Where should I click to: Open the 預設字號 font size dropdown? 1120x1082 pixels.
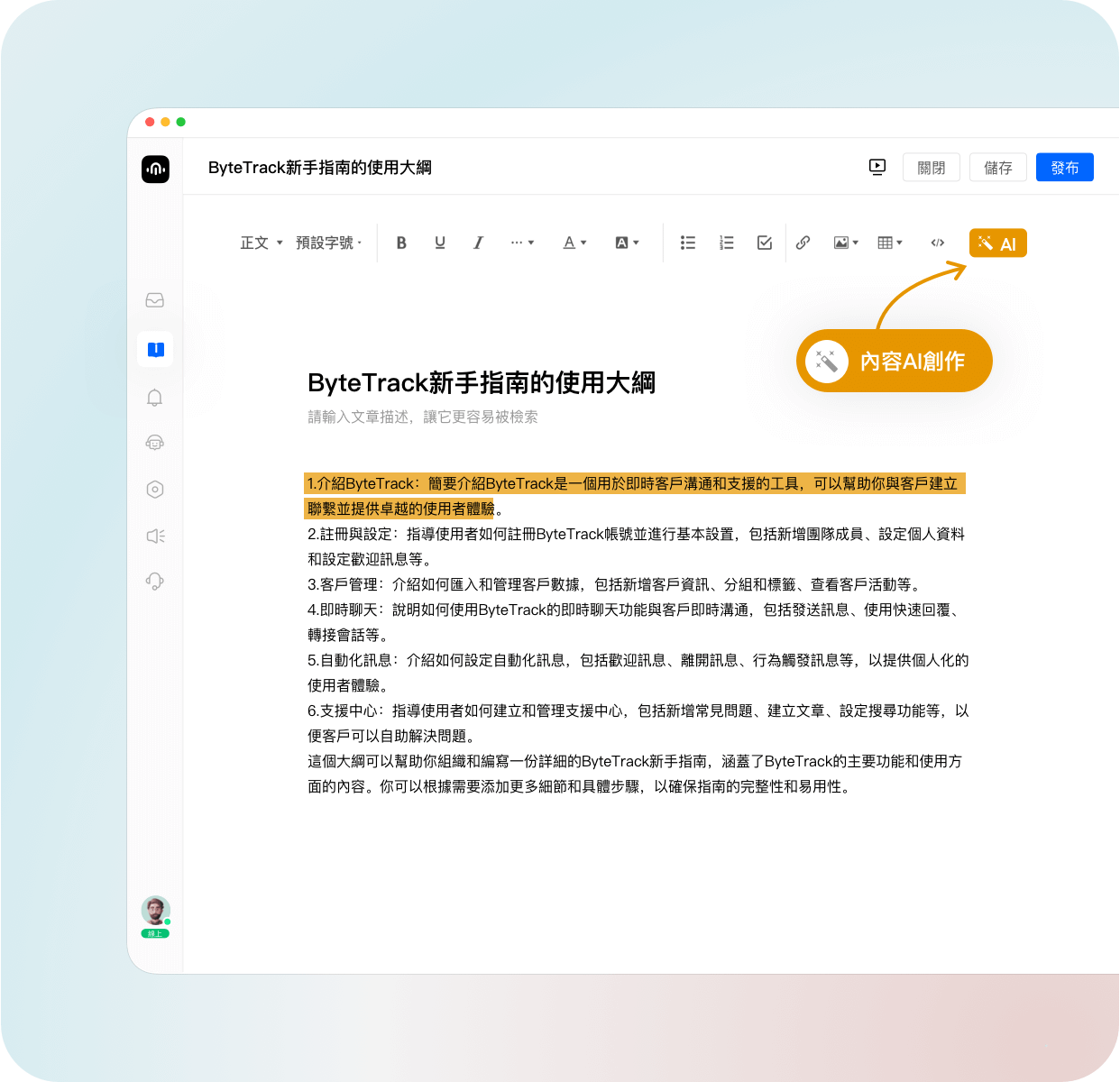pyautogui.click(x=328, y=243)
